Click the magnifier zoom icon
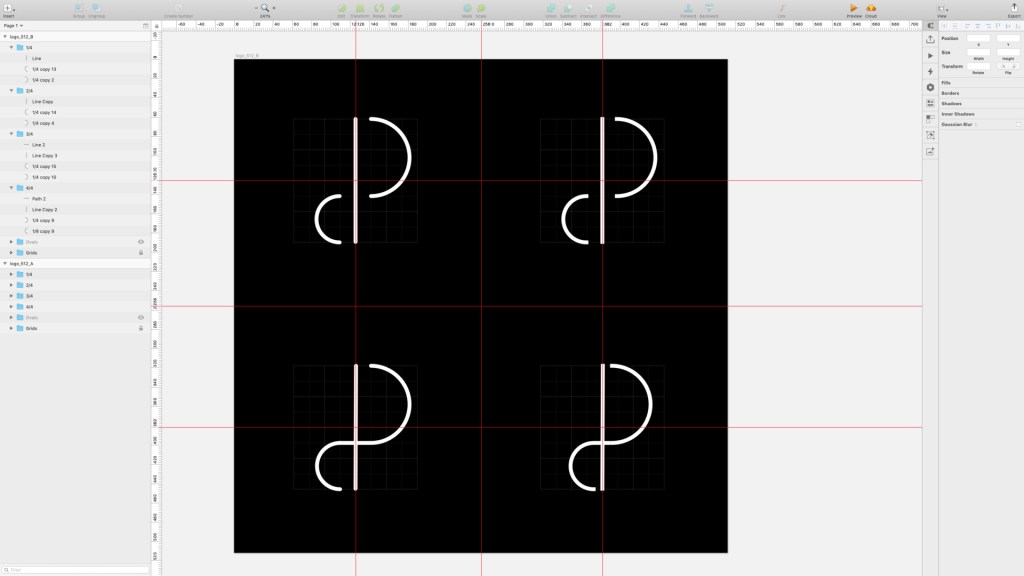 tap(264, 8)
